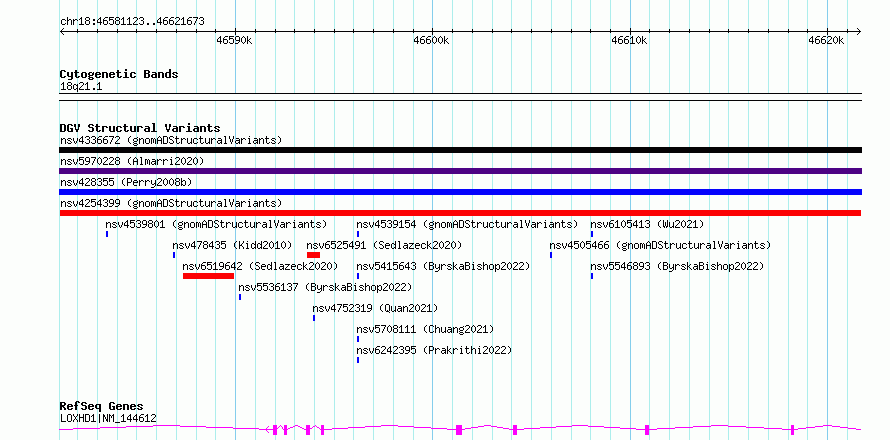Click the DGV Structural Variants track title
Screen dimensions: 890x440
pos(140,128)
